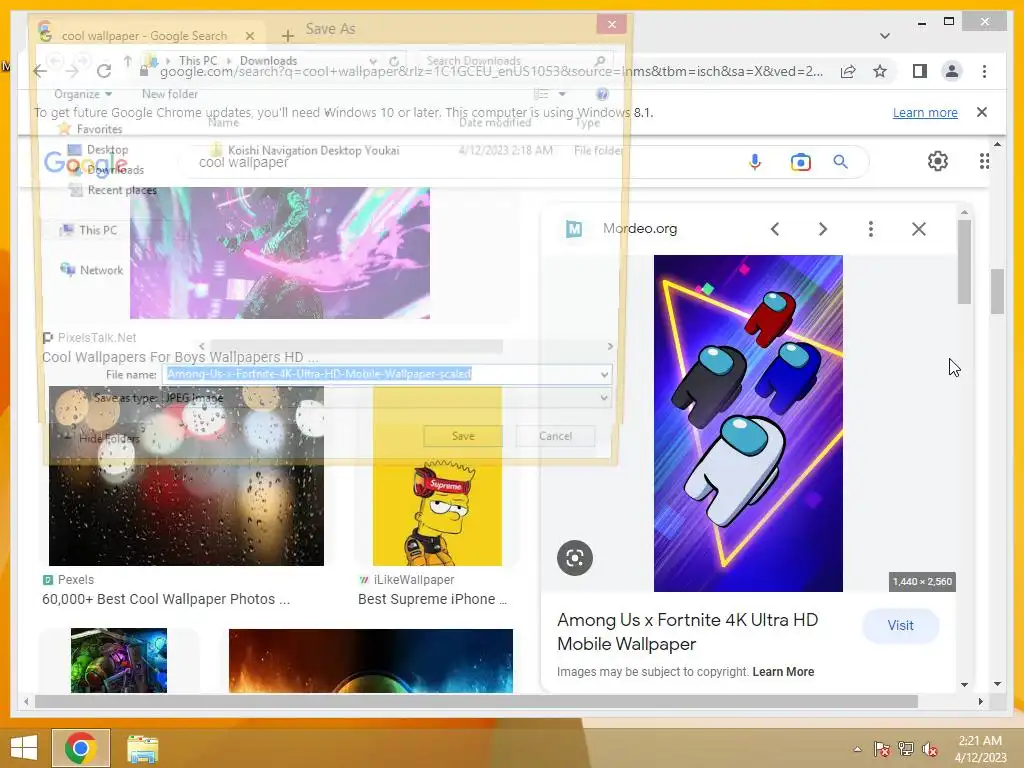1024x768 pixels.
Task: Select Network in Save As navigation pane
Action: 92,270
